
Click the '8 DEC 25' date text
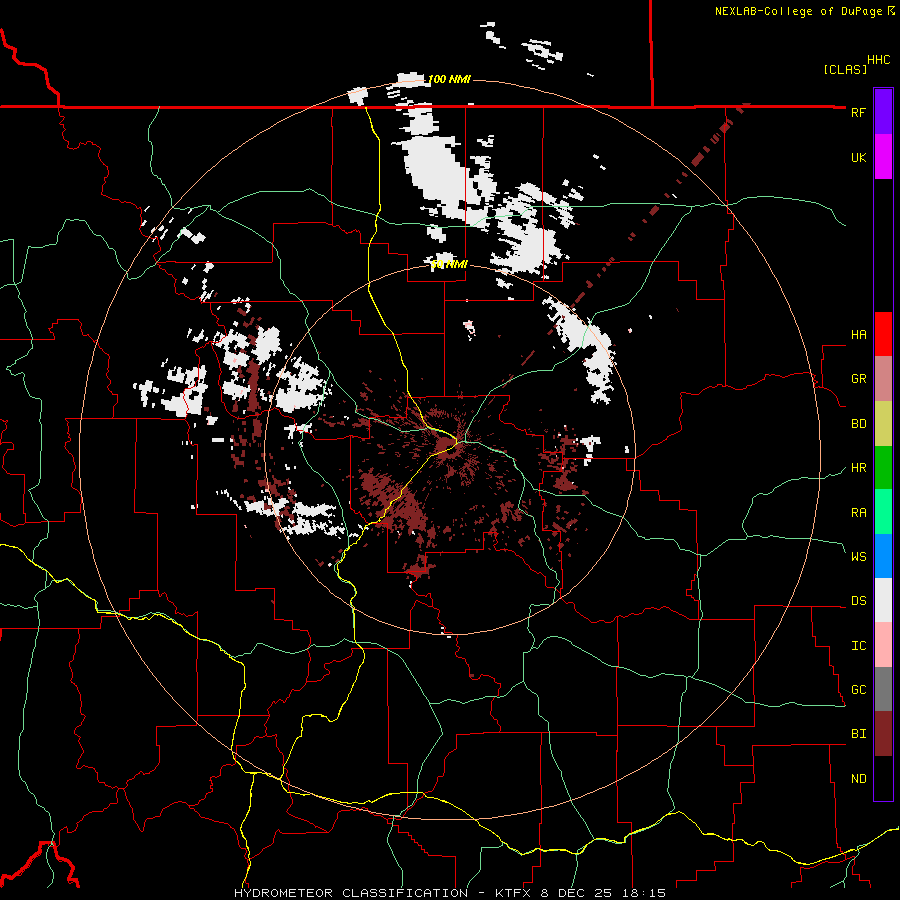[578, 893]
